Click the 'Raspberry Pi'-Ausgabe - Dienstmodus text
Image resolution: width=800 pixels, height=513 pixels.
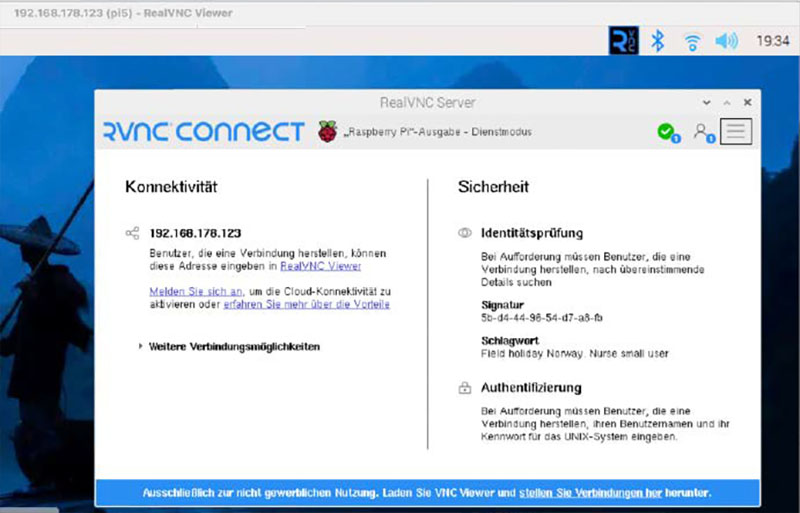tap(438, 132)
